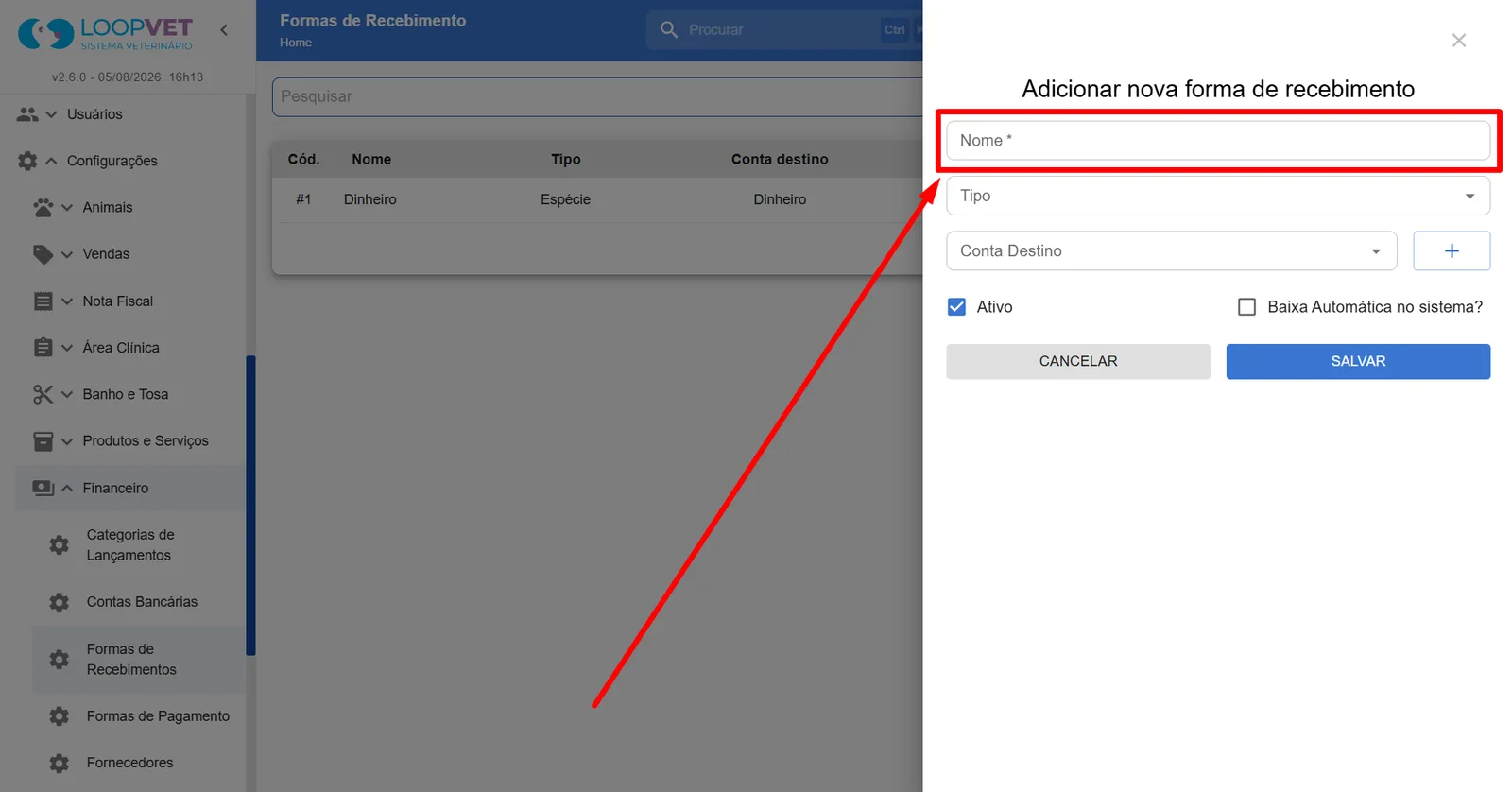Select the Dinheiro row name cell
The image size is (1512, 792).
click(x=370, y=199)
